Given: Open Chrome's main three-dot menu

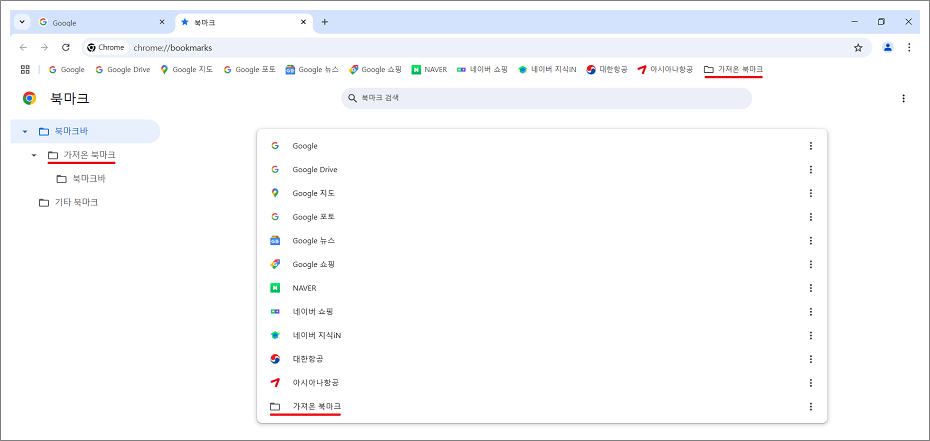Looking at the screenshot, I should [x=909, y=47].
